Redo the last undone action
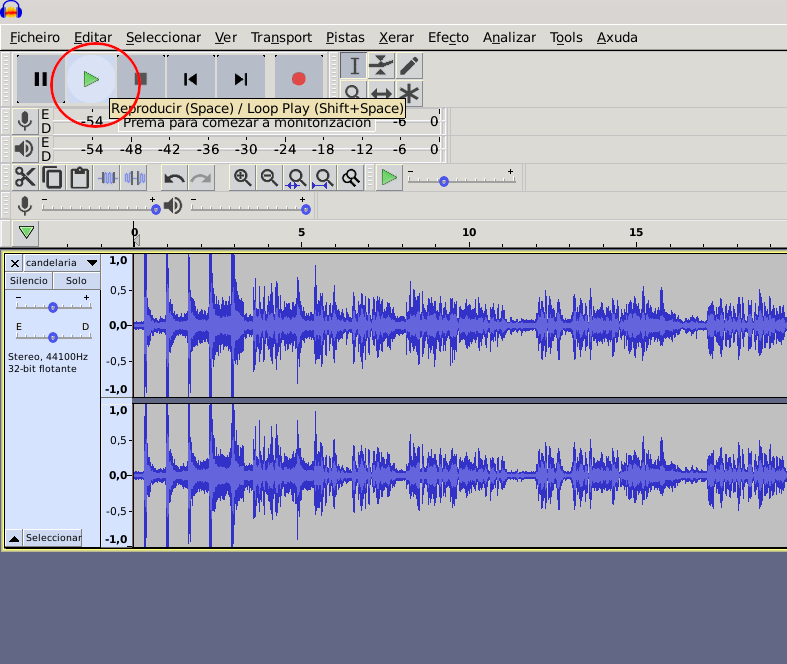787x664 pixels. 201,178
